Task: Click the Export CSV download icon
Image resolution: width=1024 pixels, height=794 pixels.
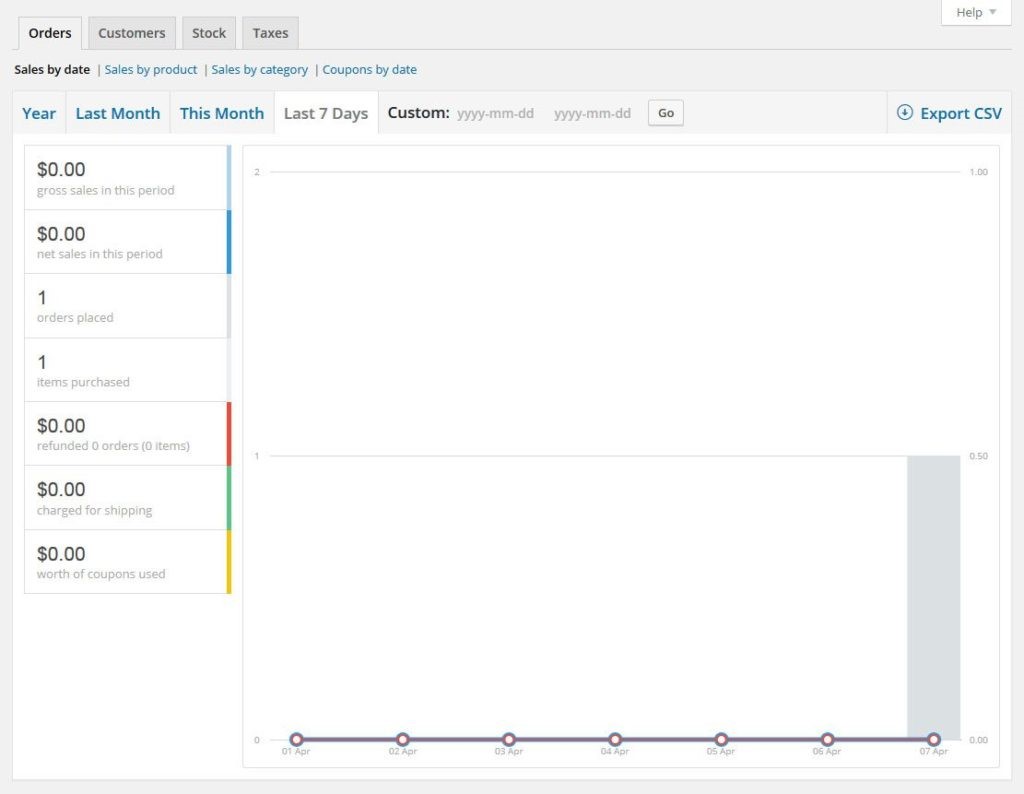Action: 905,113
